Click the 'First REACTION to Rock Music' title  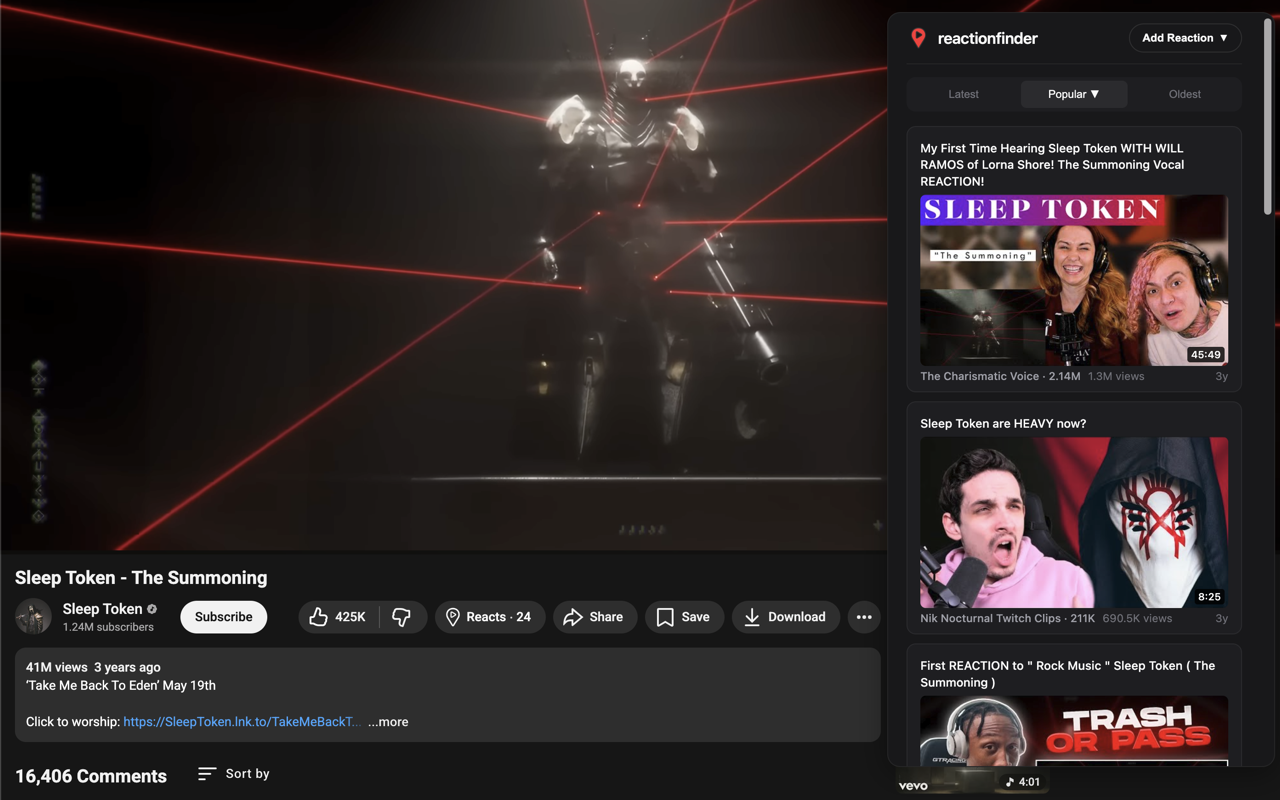tap(1067, 674)
